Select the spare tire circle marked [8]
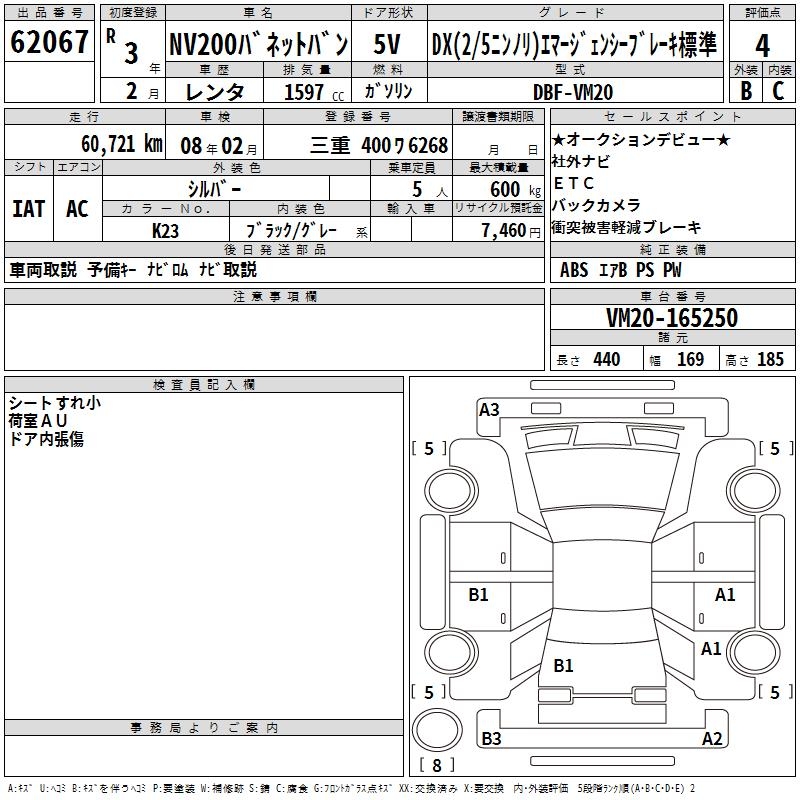Viewport: 800px width, 800px height. (x=437, y=731)
